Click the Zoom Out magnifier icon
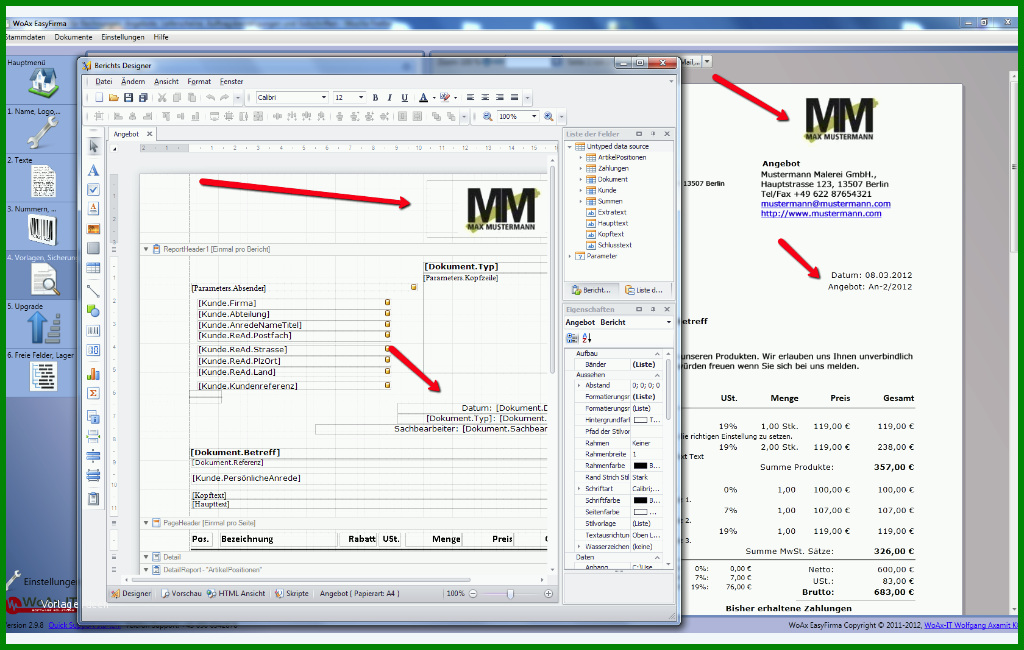This screenshot has height=650, width=1024. pyautogui.click(x=488, y=116)
